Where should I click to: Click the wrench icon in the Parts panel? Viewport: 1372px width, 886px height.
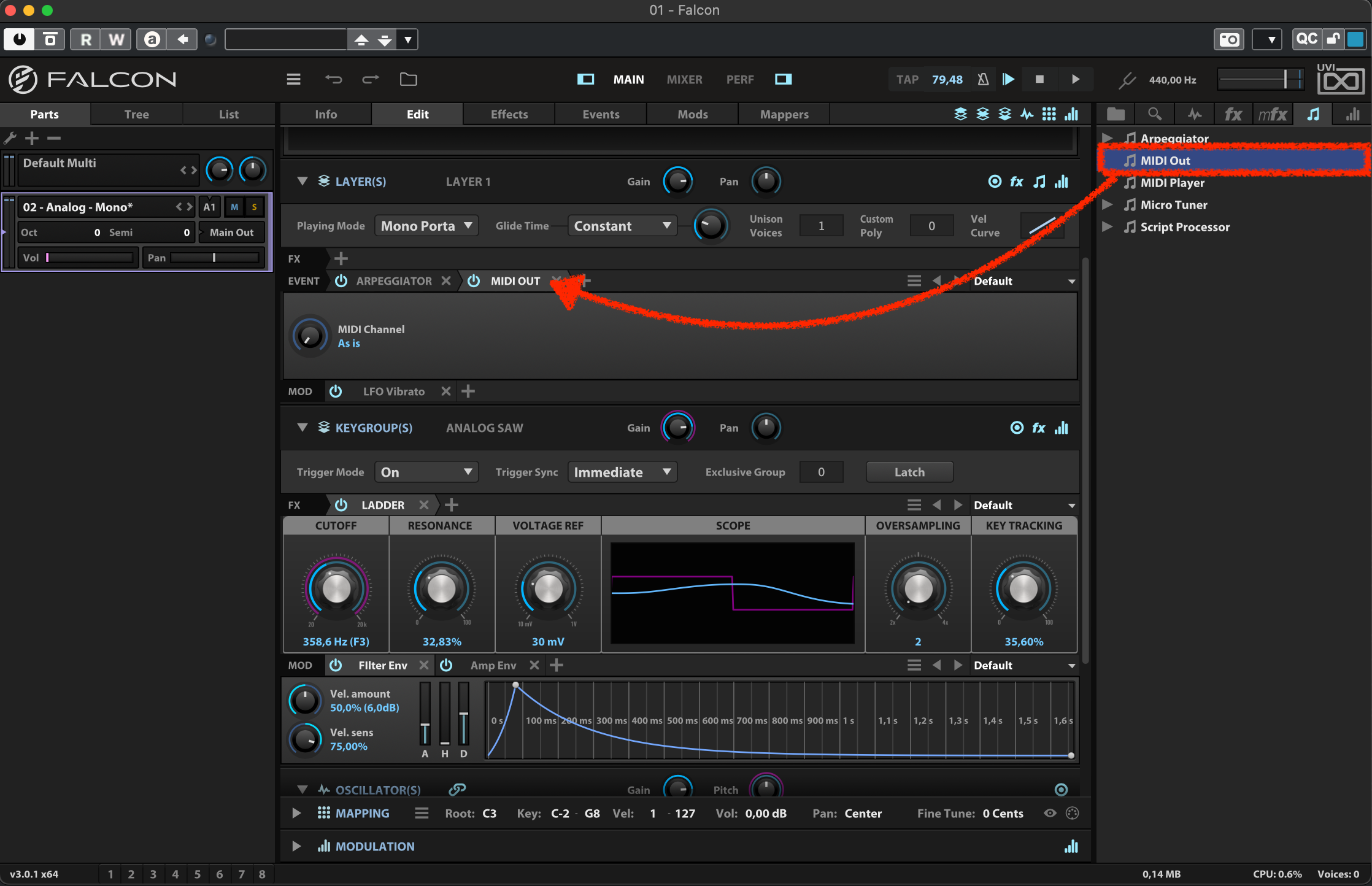10,138
